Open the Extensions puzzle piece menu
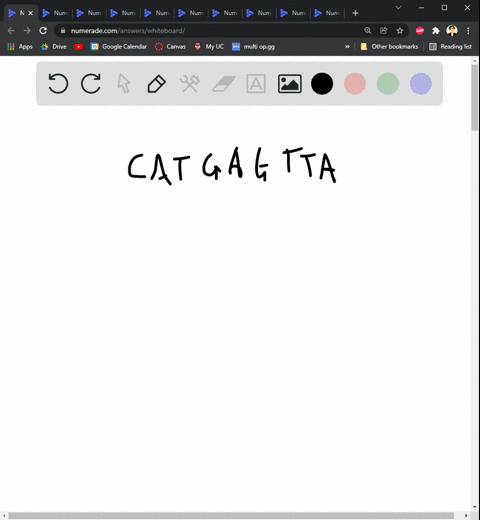480x520 pixels. [436, 31]
